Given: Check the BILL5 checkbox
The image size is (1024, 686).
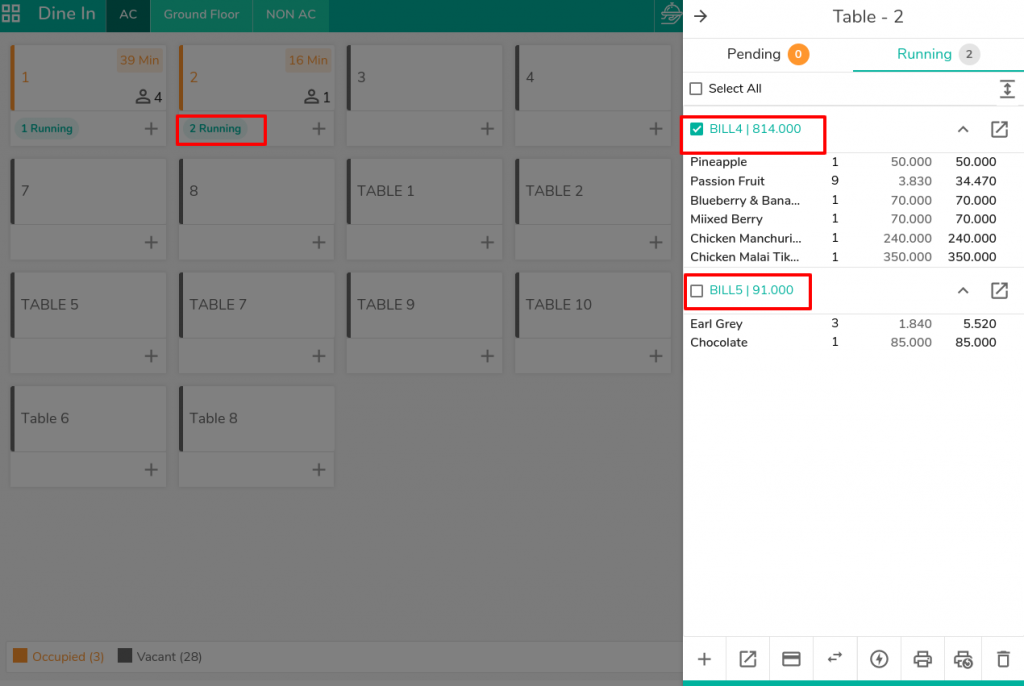Looking at the screenshot, I should coord(697,291).
